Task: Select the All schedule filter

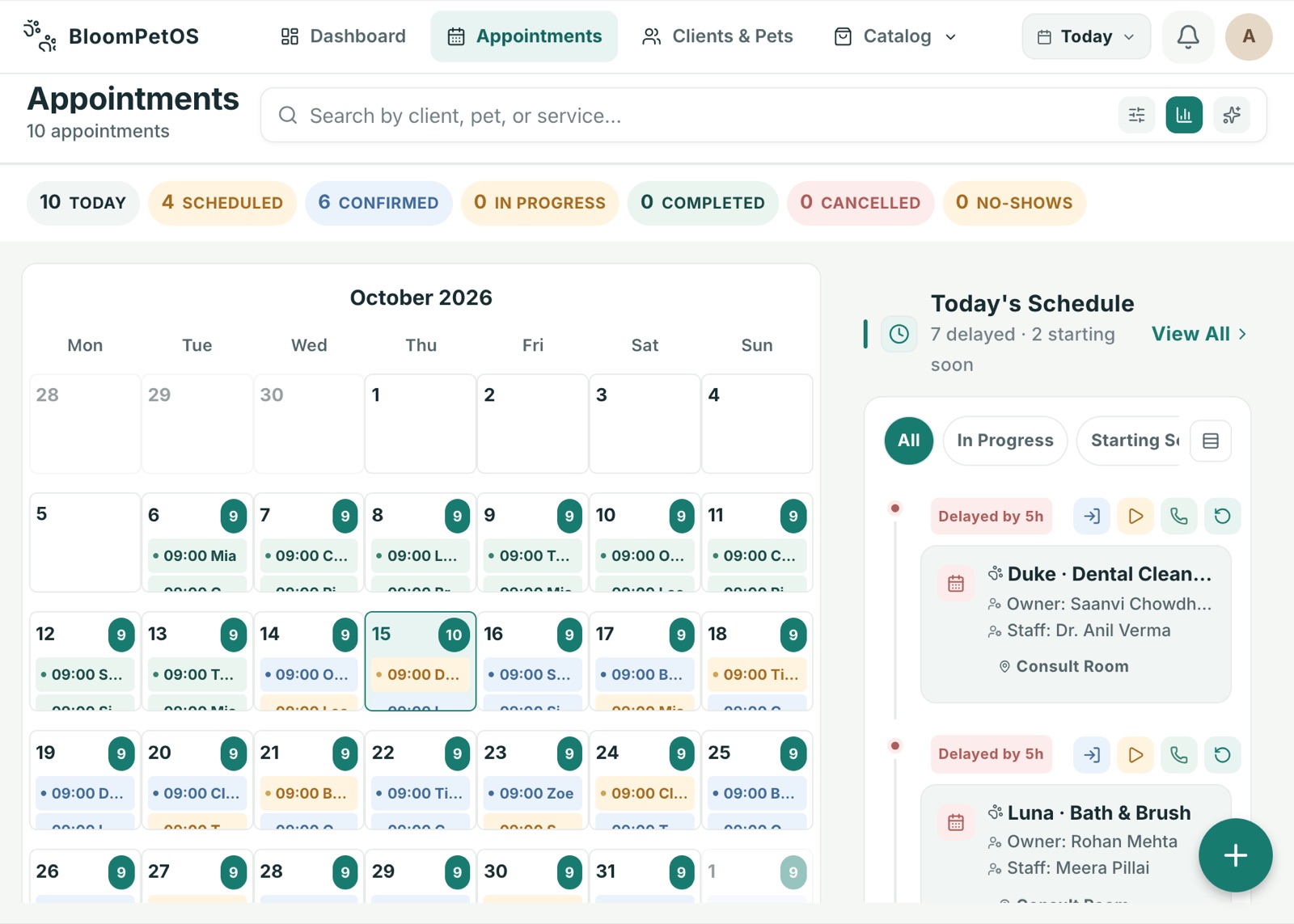Action: [908, 441]
